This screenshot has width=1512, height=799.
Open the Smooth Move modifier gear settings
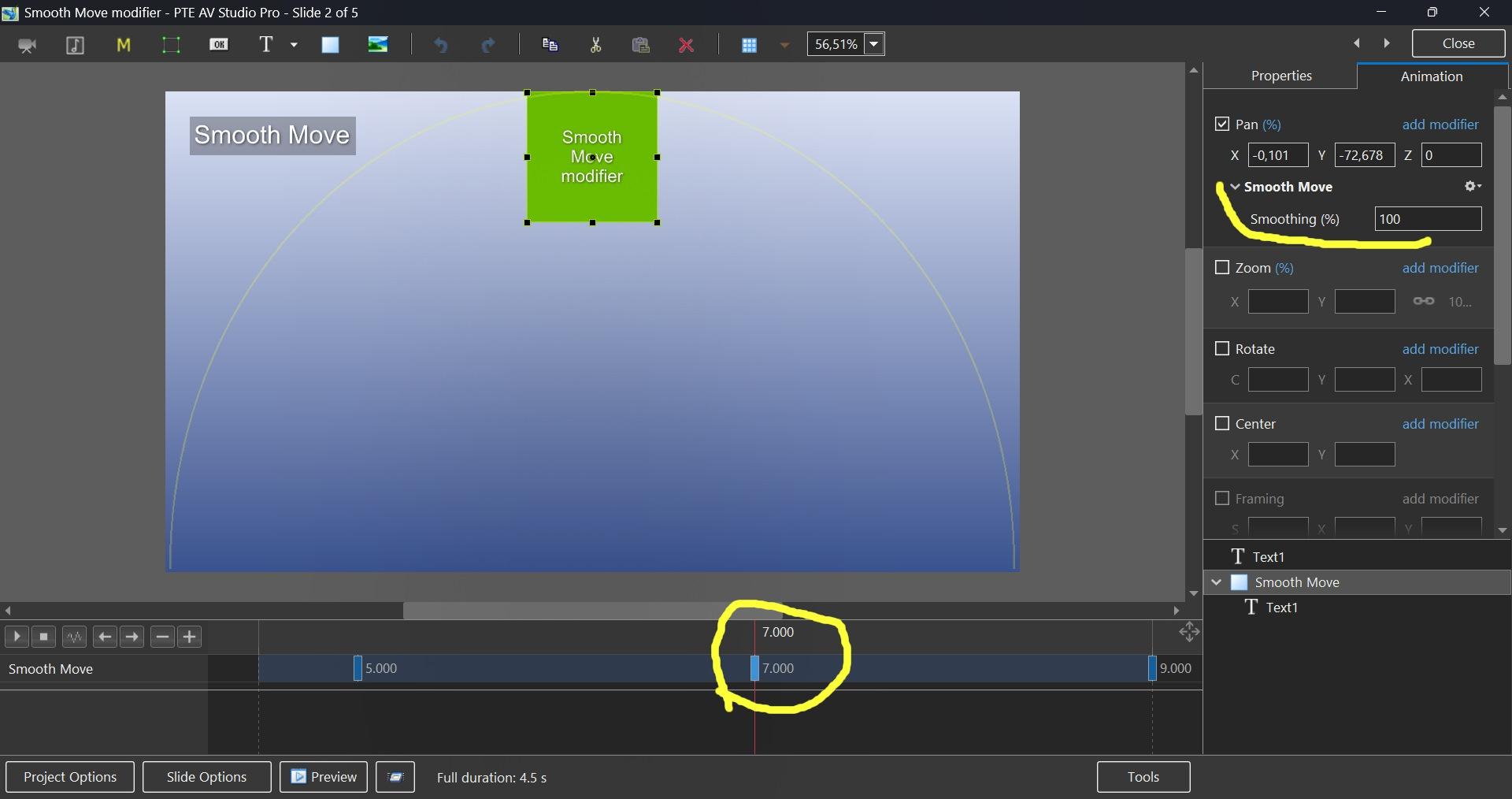[1472, 187]
